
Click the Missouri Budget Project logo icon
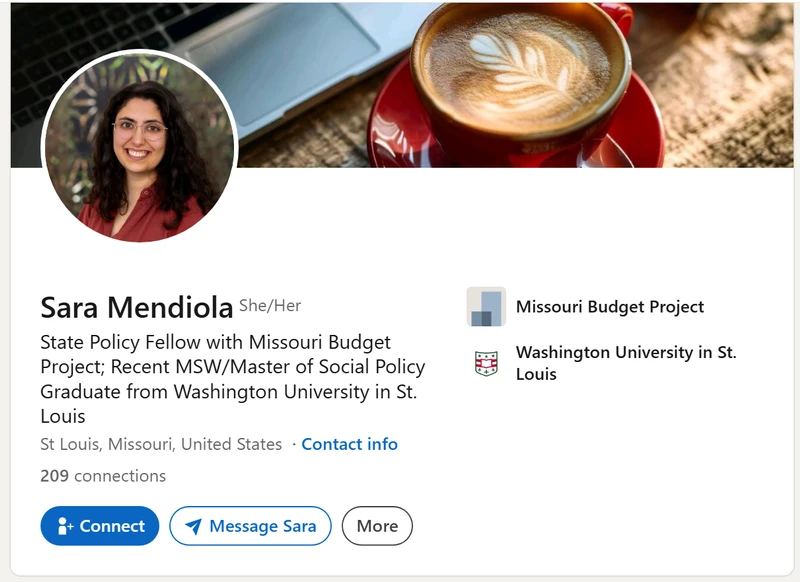click(486, 307)
